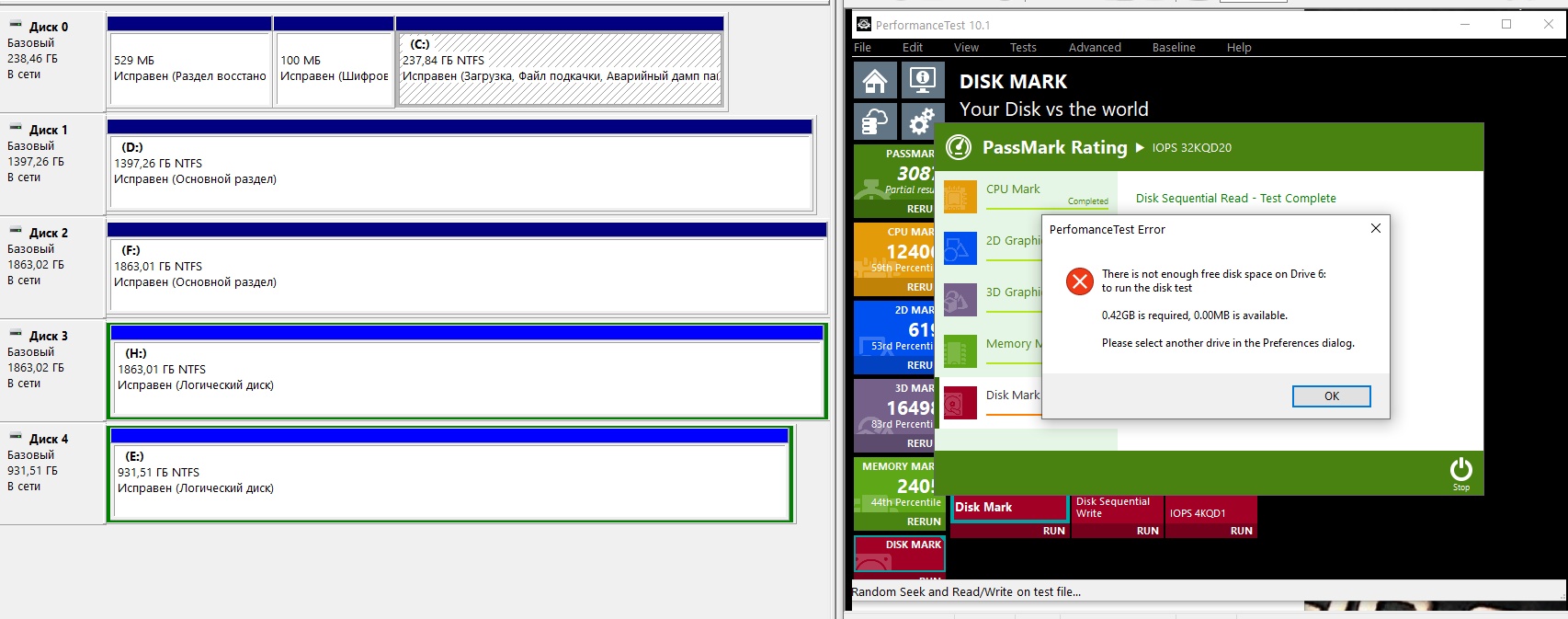
Task: Rerun the PassMark rating test
Action: tap(919, 209)
